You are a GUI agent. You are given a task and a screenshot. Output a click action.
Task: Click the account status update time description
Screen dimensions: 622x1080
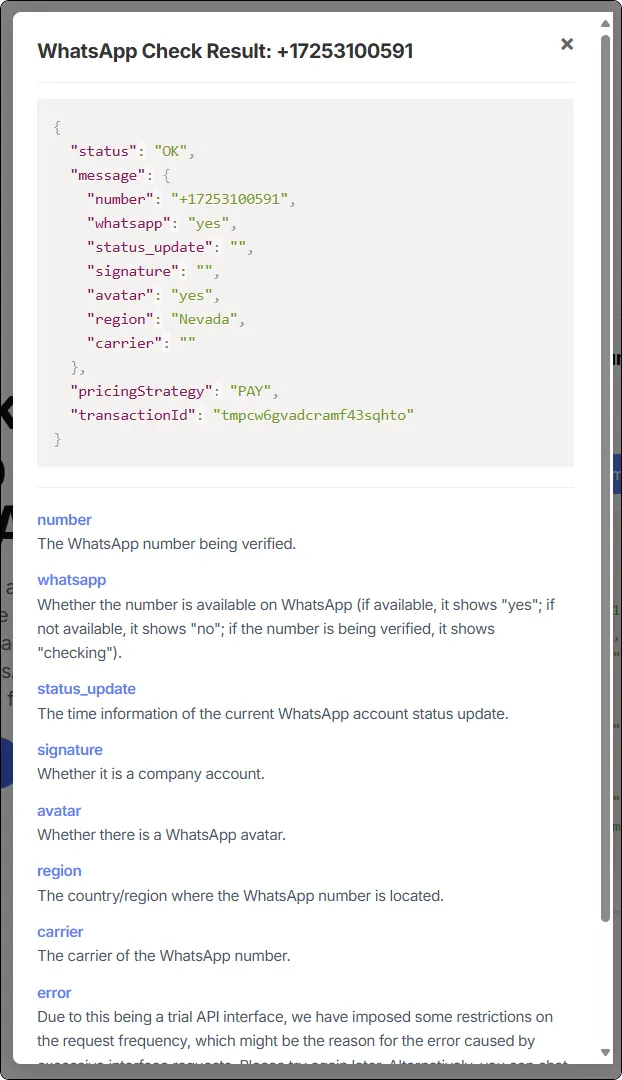click(x=273, y=714)
